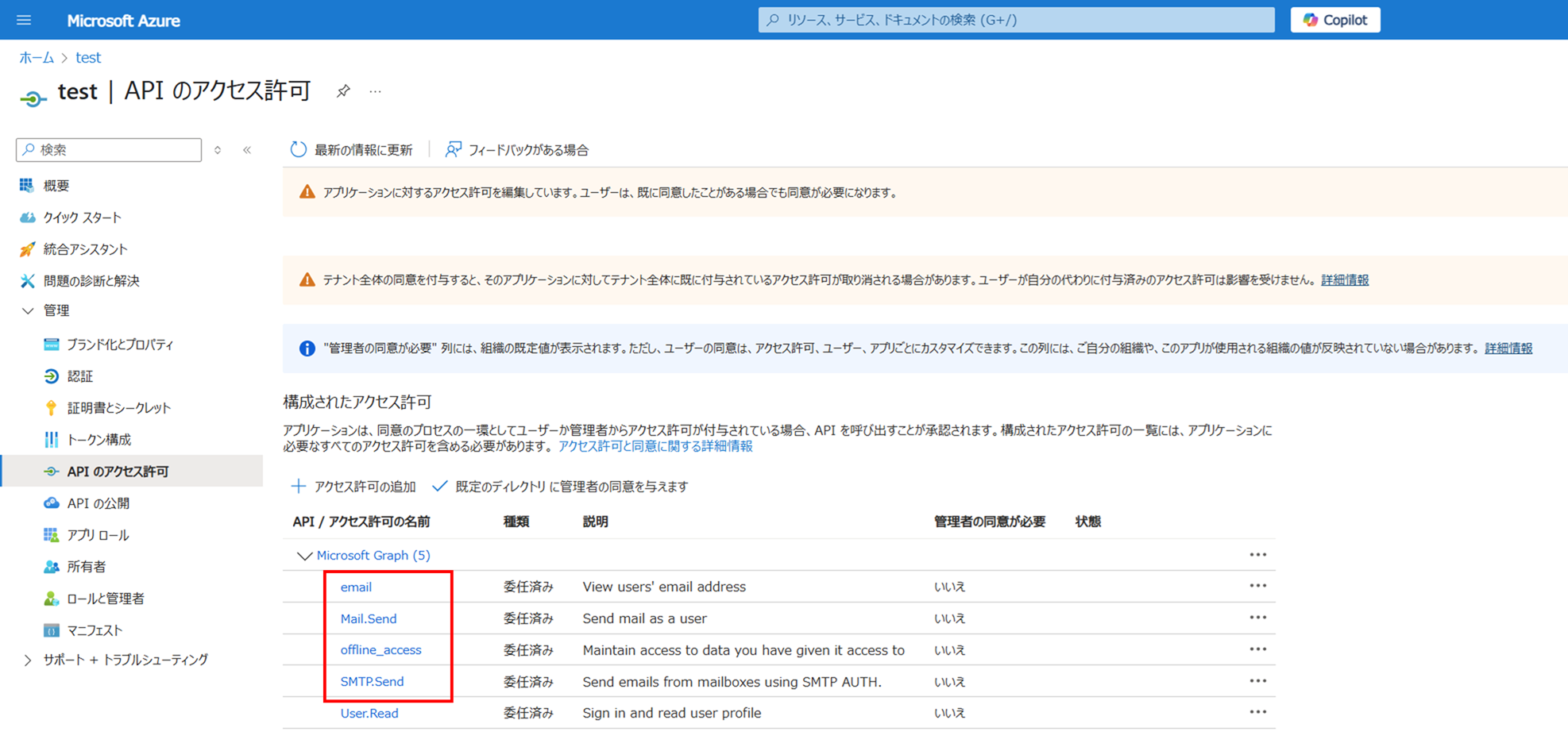This screenshot has width=1568, height=751.
Task: Open ellipsis menu for Microsoft Graph row
Action: [1257, 554]
